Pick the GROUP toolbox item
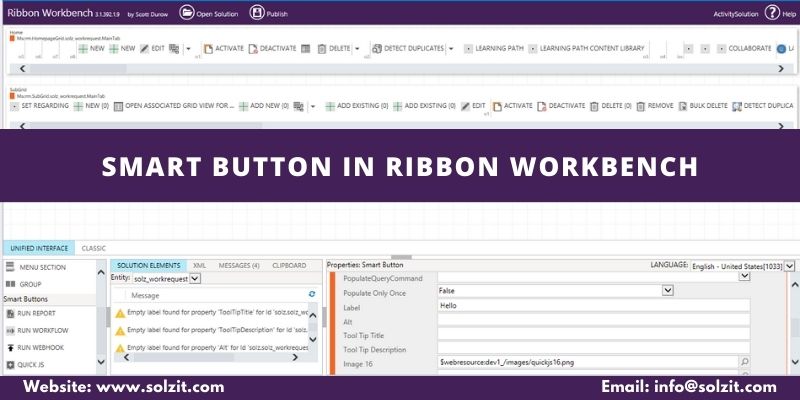Viewport: 800px width, 400px height. (23, 284)
